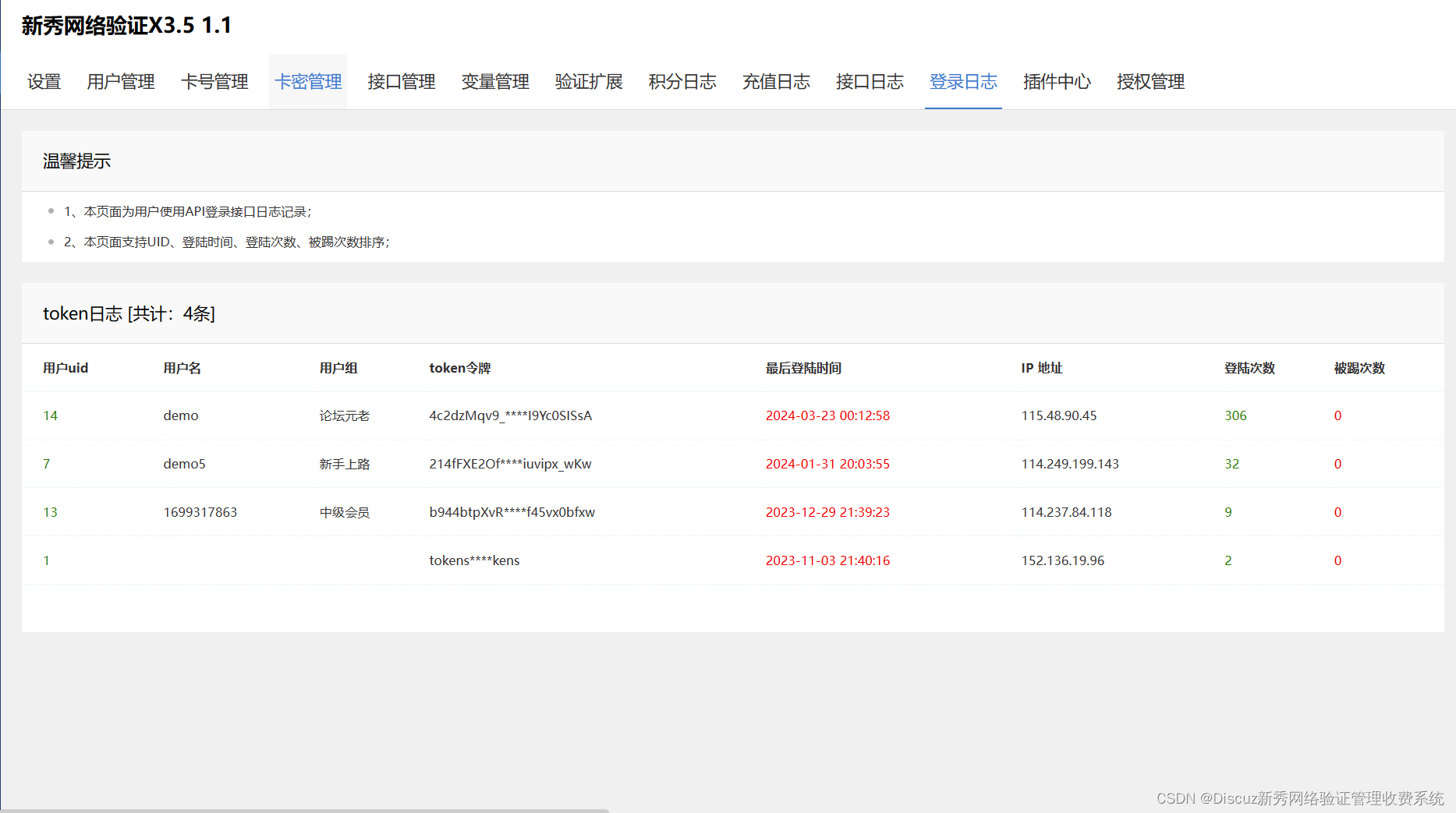The height and width of the screenshot is (813, 1456).
Task: Select username demo5
Action: (x=185, y=464)
